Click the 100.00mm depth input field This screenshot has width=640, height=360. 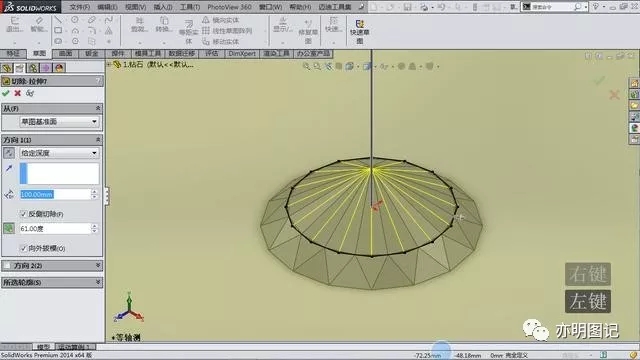pos(55,194)
